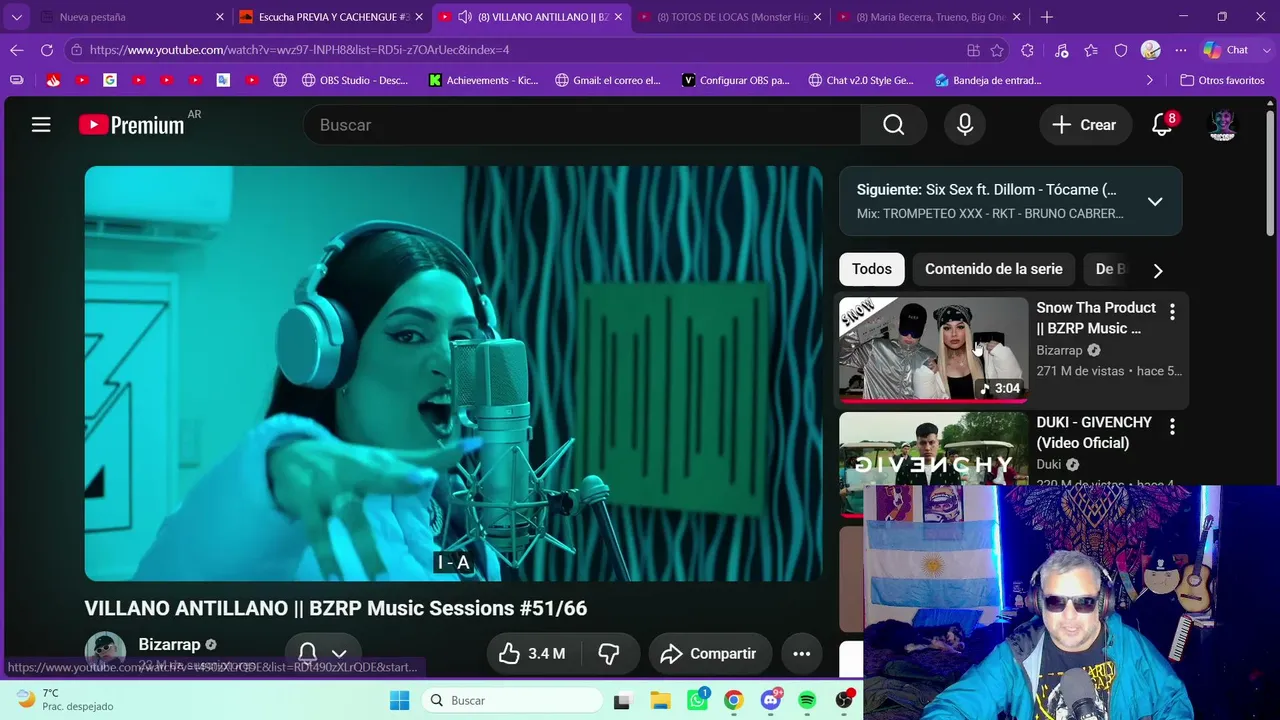This screenshot has width=1280, height=720.
Task: Click the Compartir share button
Action: point(709,654)
